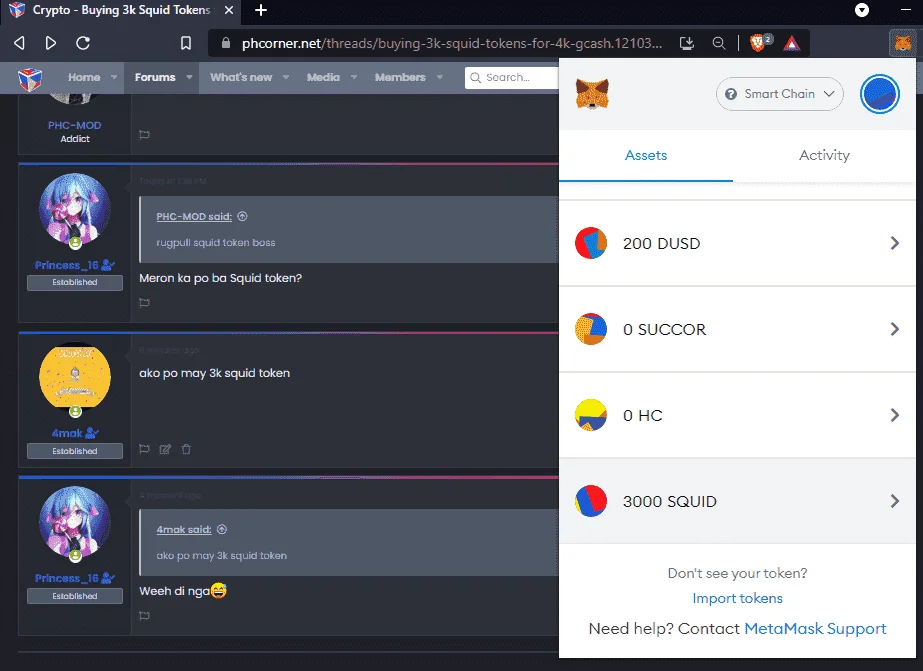Expand the Media dropdown arrow

(354, 77)
